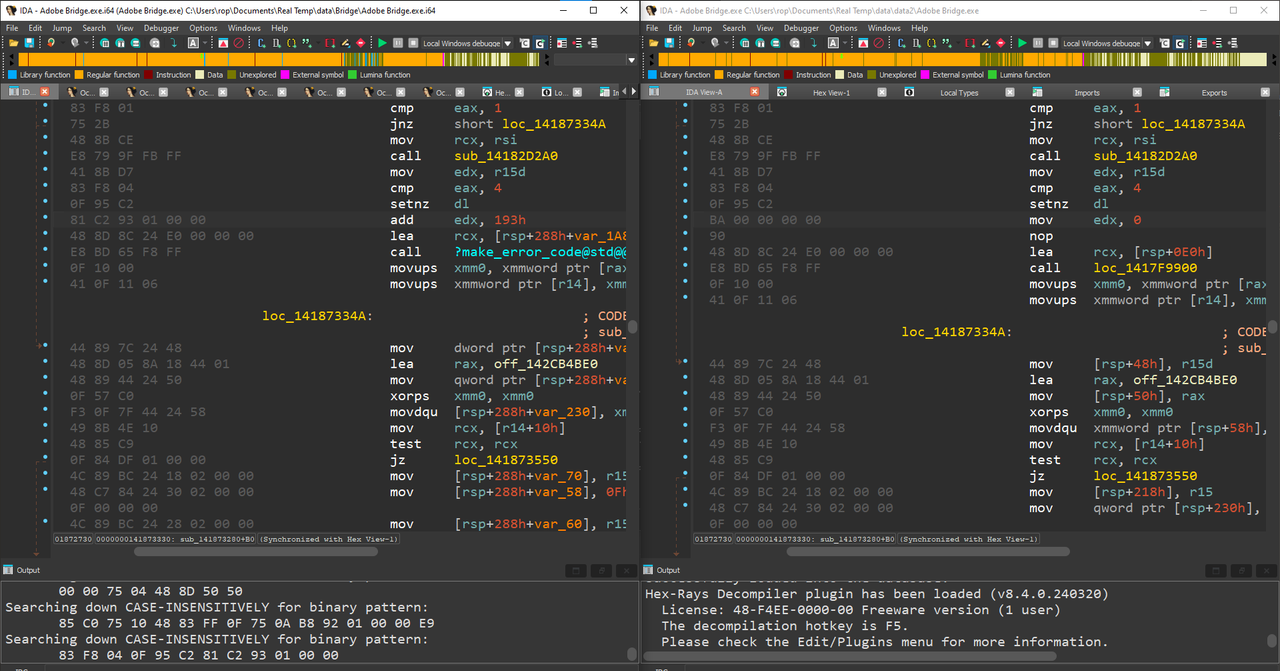Open navigation band dropdown in left window
This screenshot has height=671, width=1280.
click(x=631, y=59)
